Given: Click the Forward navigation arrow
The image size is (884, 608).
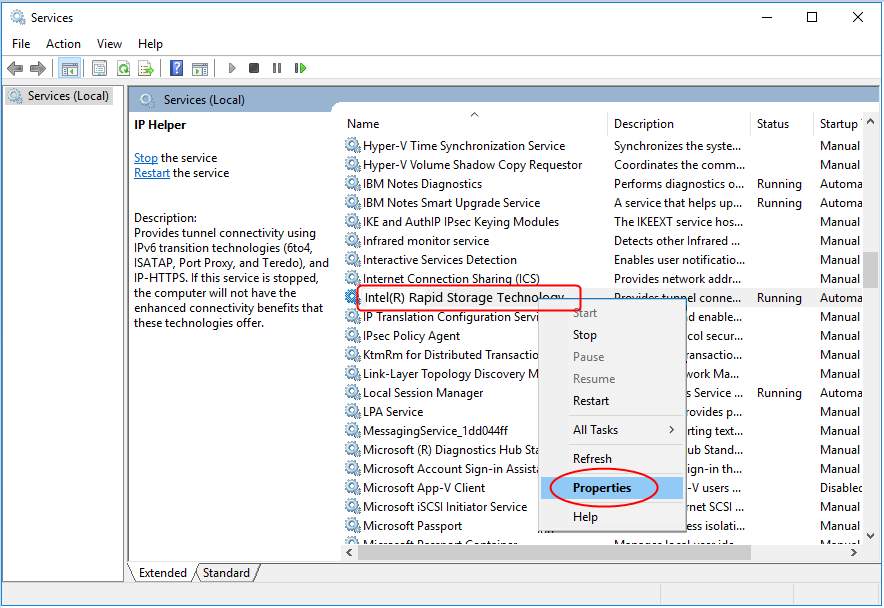Looking at the screenshot, I should tap(37, 68).
